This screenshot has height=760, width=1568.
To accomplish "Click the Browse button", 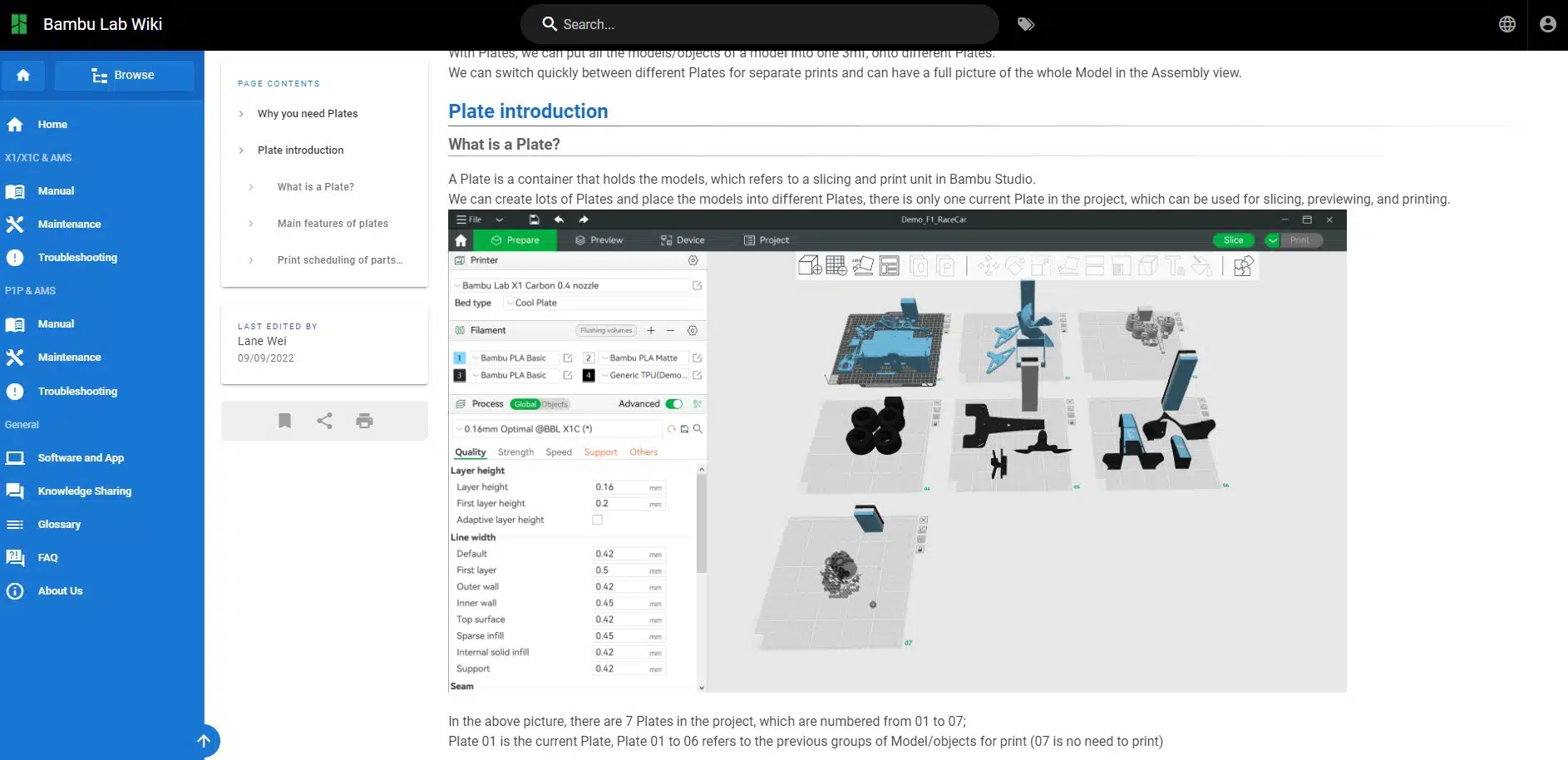I will tap(124, 76).
